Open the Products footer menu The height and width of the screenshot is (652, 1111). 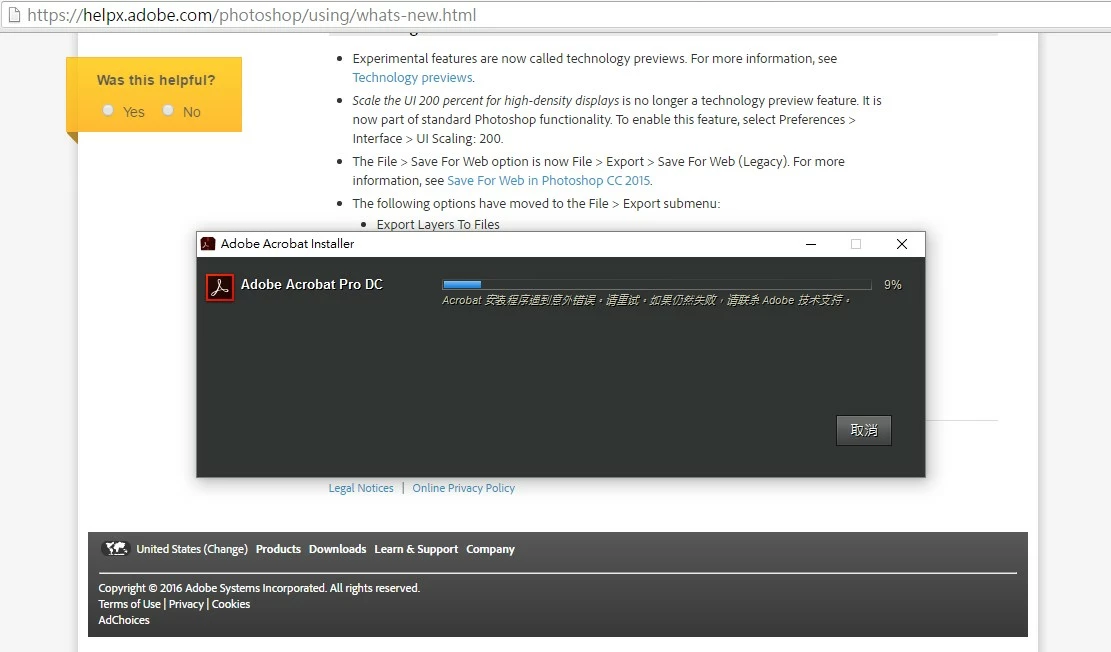click(278, 549)
